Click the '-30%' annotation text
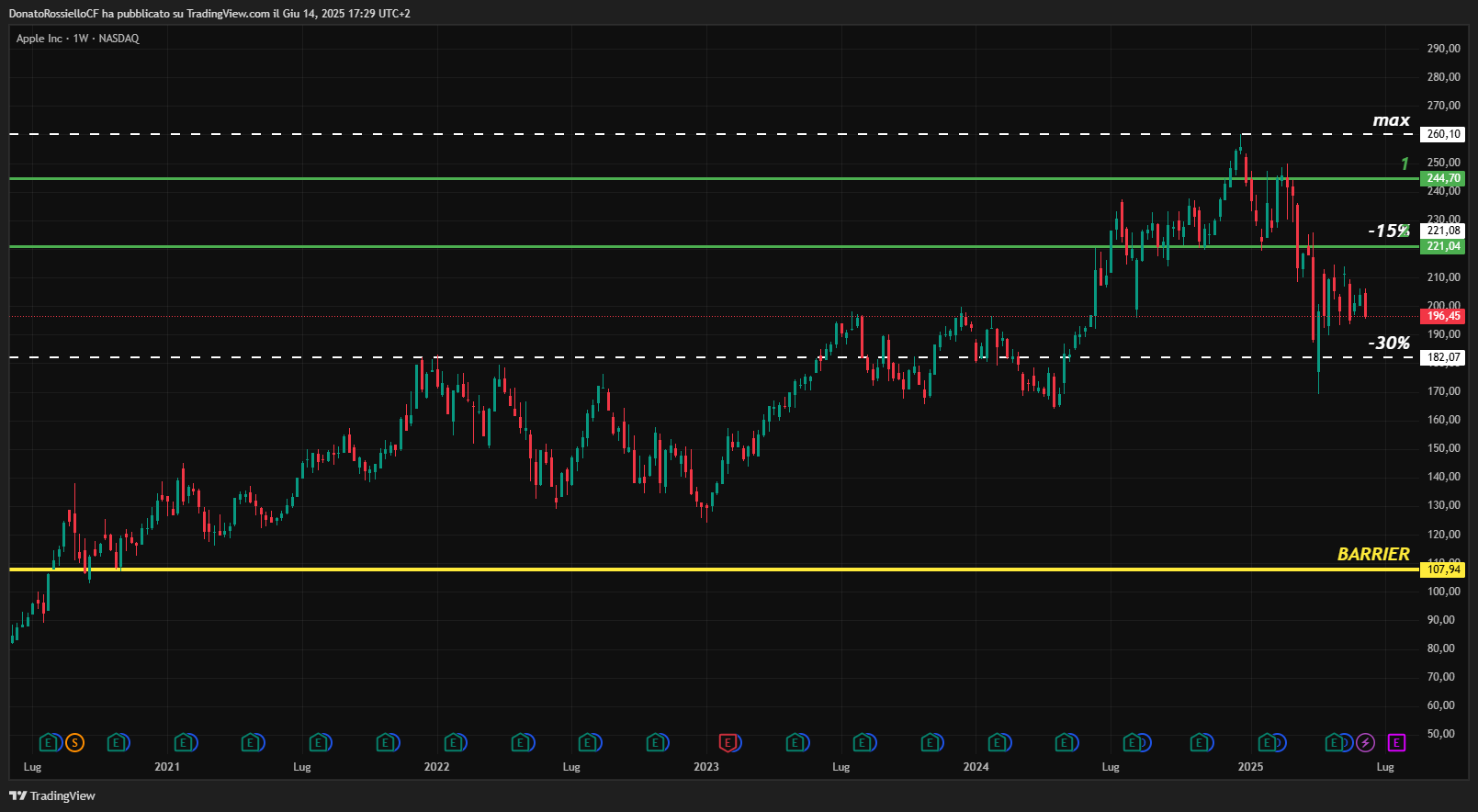 (x=1389, y=343)
